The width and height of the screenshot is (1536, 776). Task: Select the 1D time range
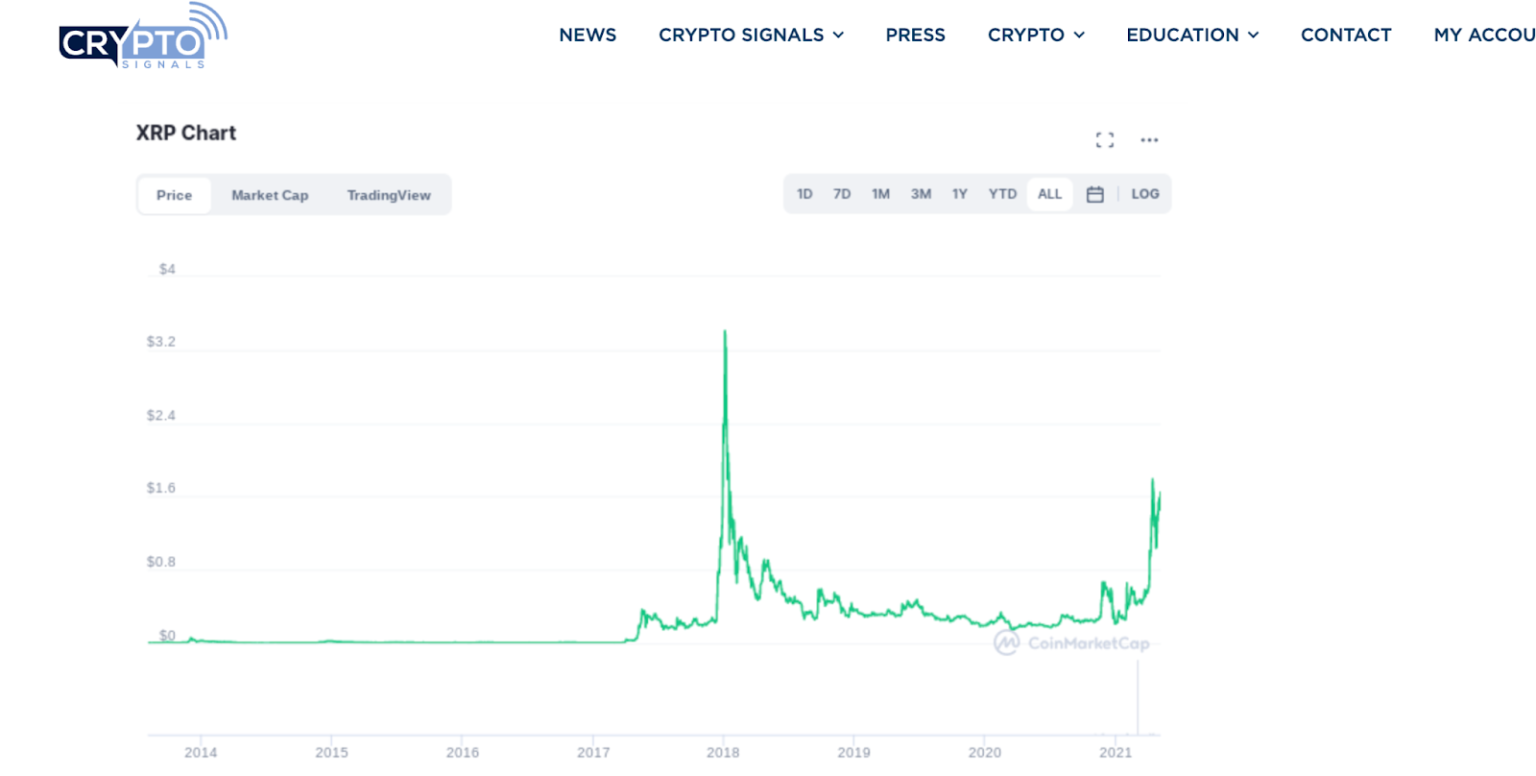(x=804, y=194)
